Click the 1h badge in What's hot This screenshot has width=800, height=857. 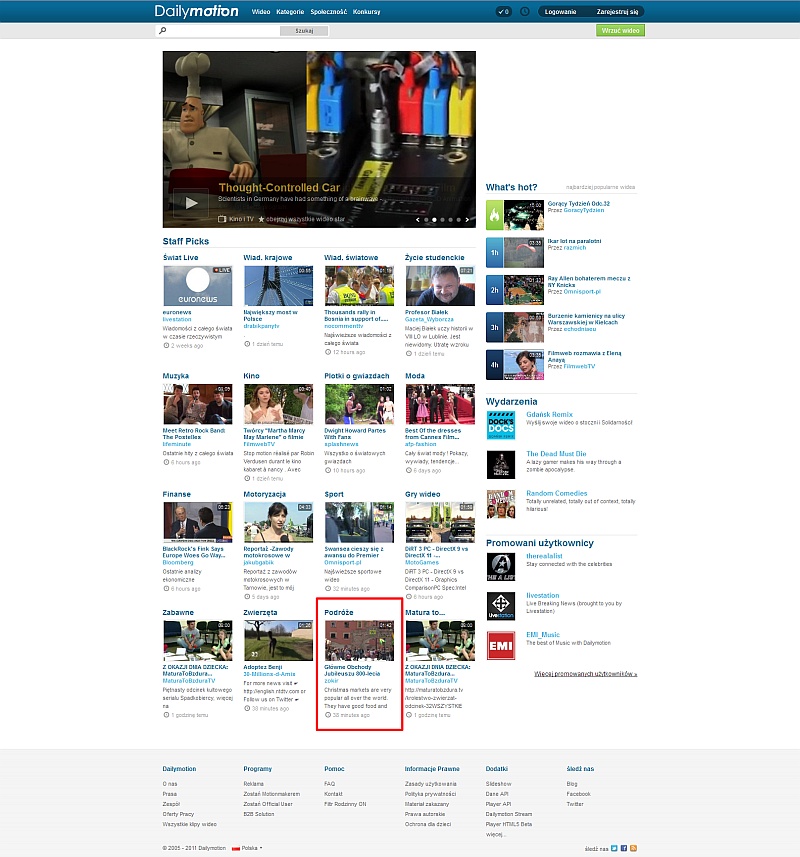point(494,253)
